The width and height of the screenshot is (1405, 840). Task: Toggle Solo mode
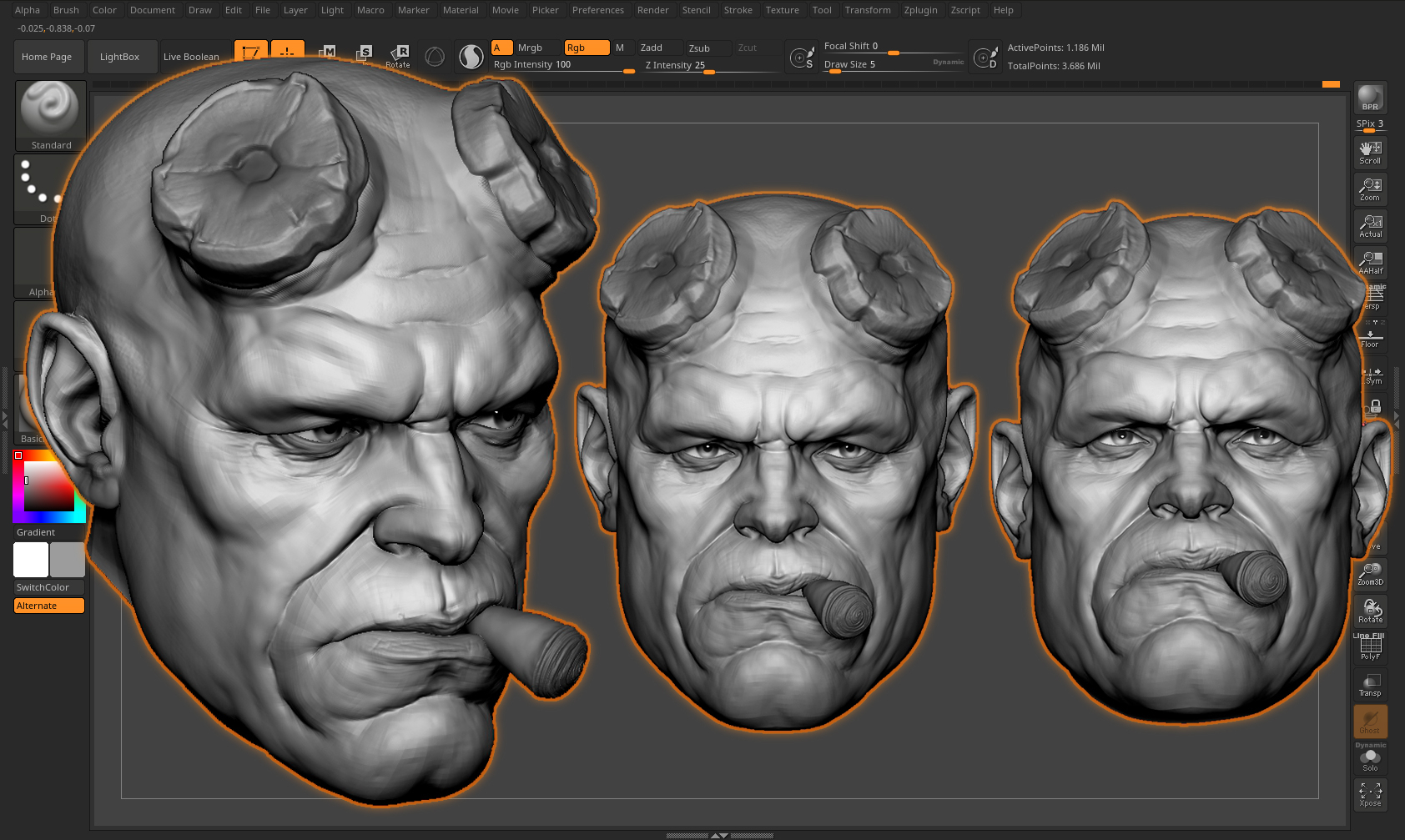[x=1370, y=759]
